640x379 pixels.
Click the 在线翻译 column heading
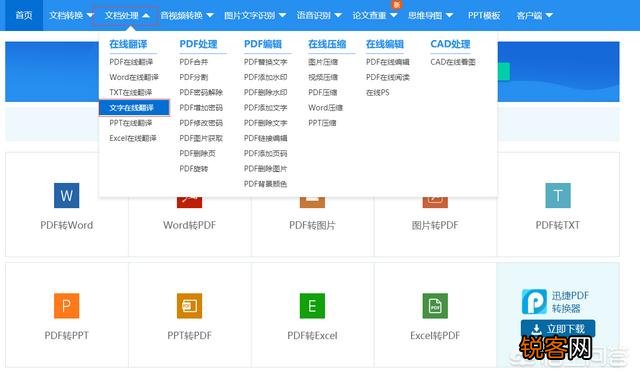pyautogui.click(x=128, y=44)
